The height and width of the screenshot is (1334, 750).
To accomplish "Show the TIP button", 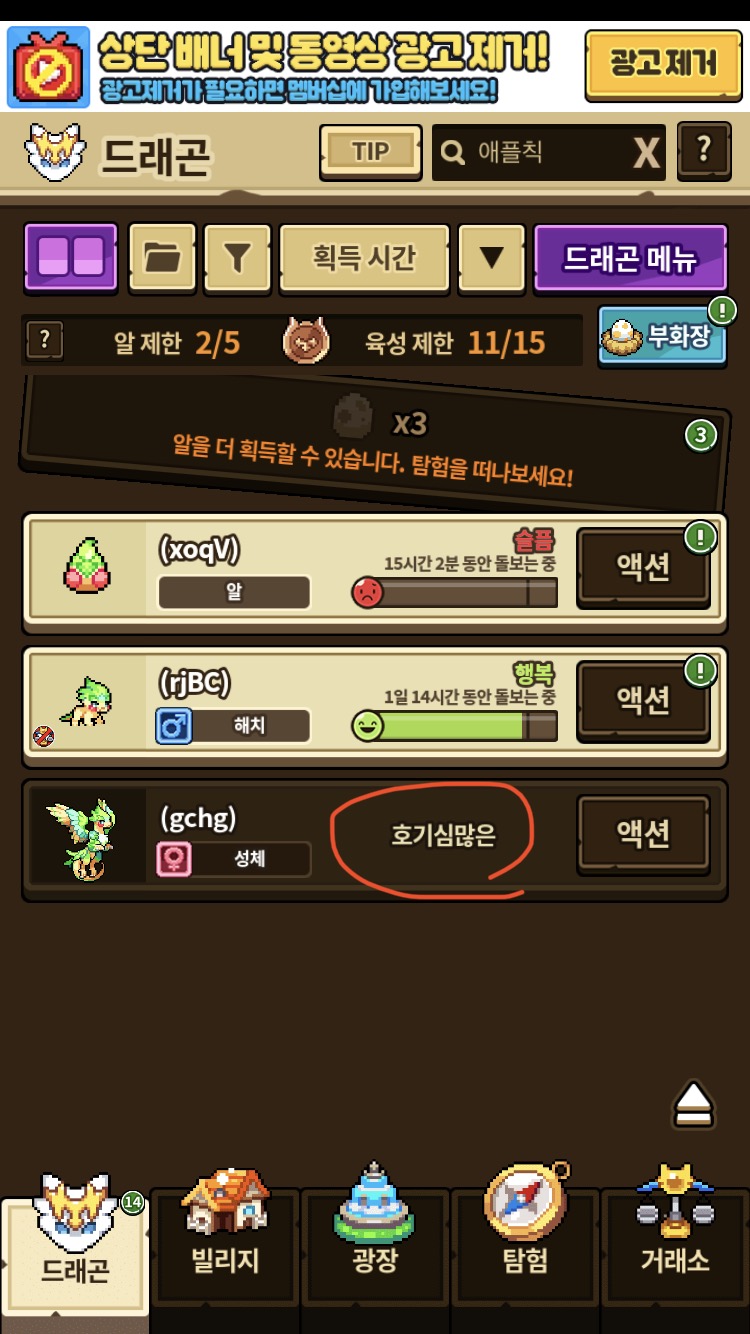I will pos(370,152).
